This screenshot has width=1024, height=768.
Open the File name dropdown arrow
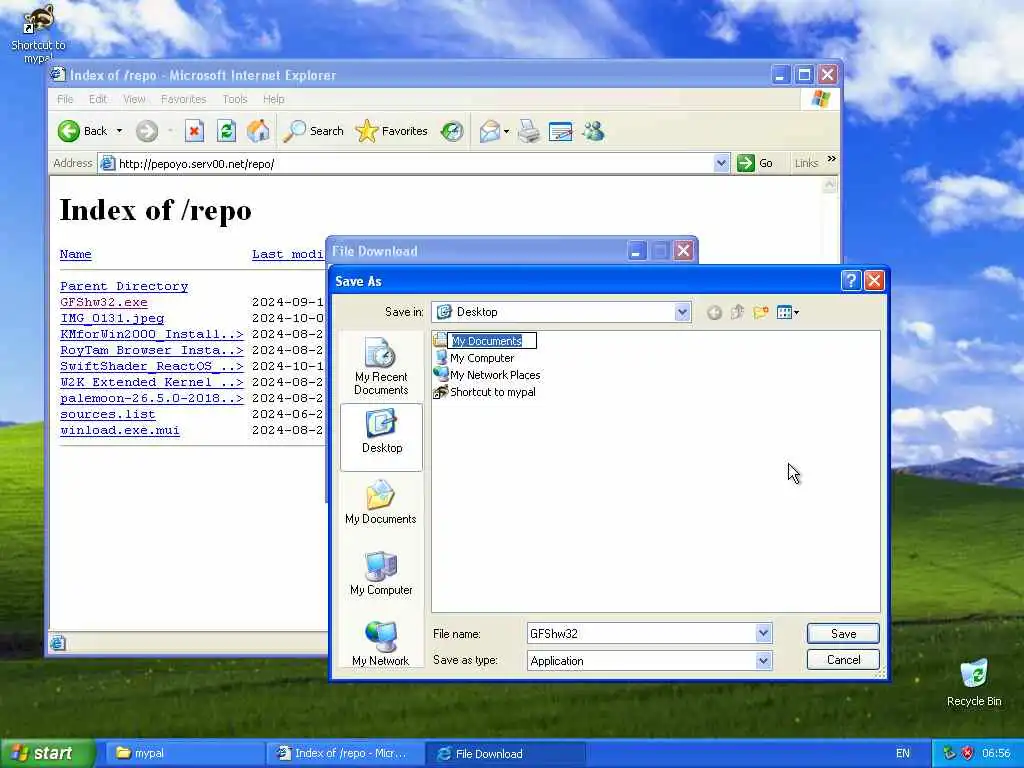click(x=763, y=633)
